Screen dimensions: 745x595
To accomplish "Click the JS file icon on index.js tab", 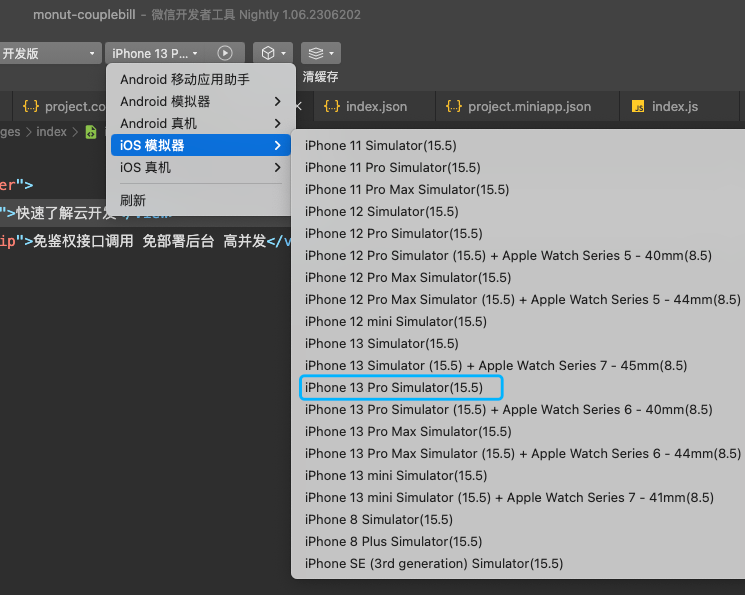I will (638, 106).
